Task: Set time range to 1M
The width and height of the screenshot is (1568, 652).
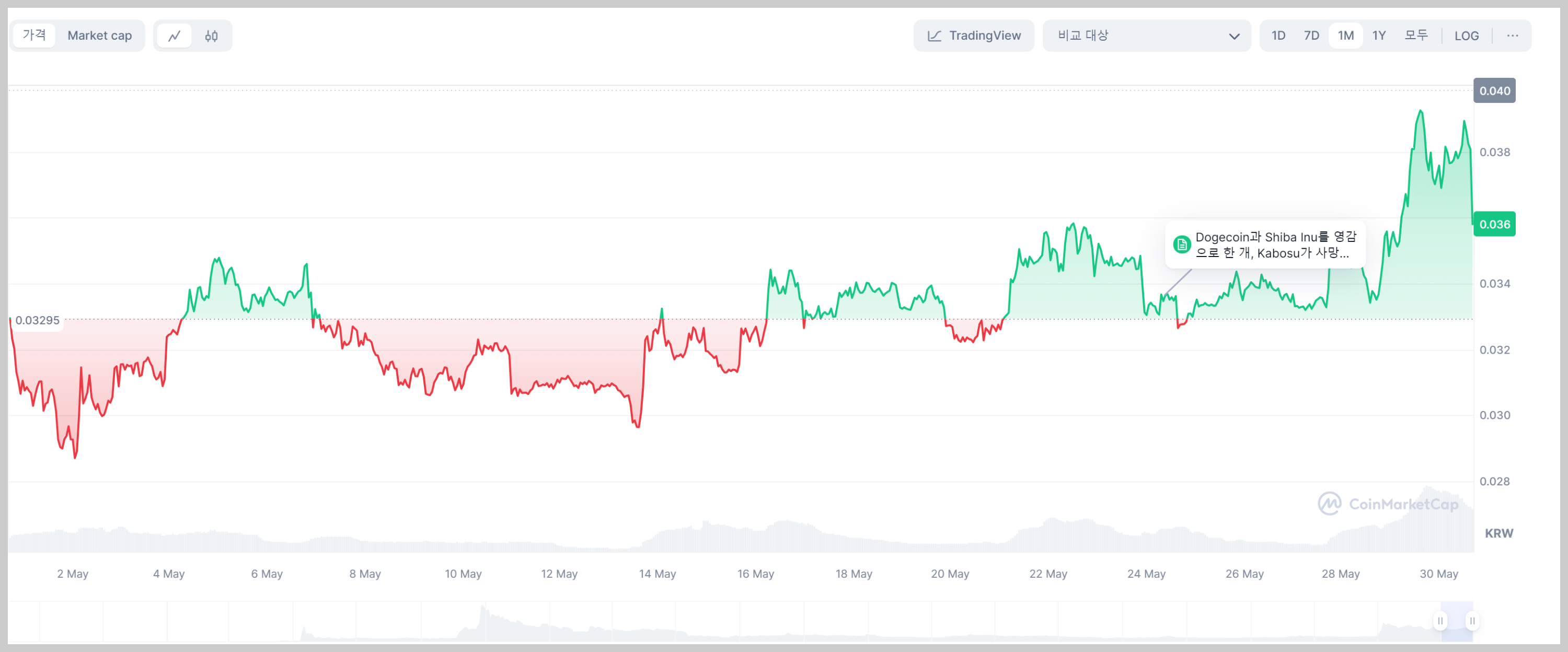Action: (x=1345, y=36)
